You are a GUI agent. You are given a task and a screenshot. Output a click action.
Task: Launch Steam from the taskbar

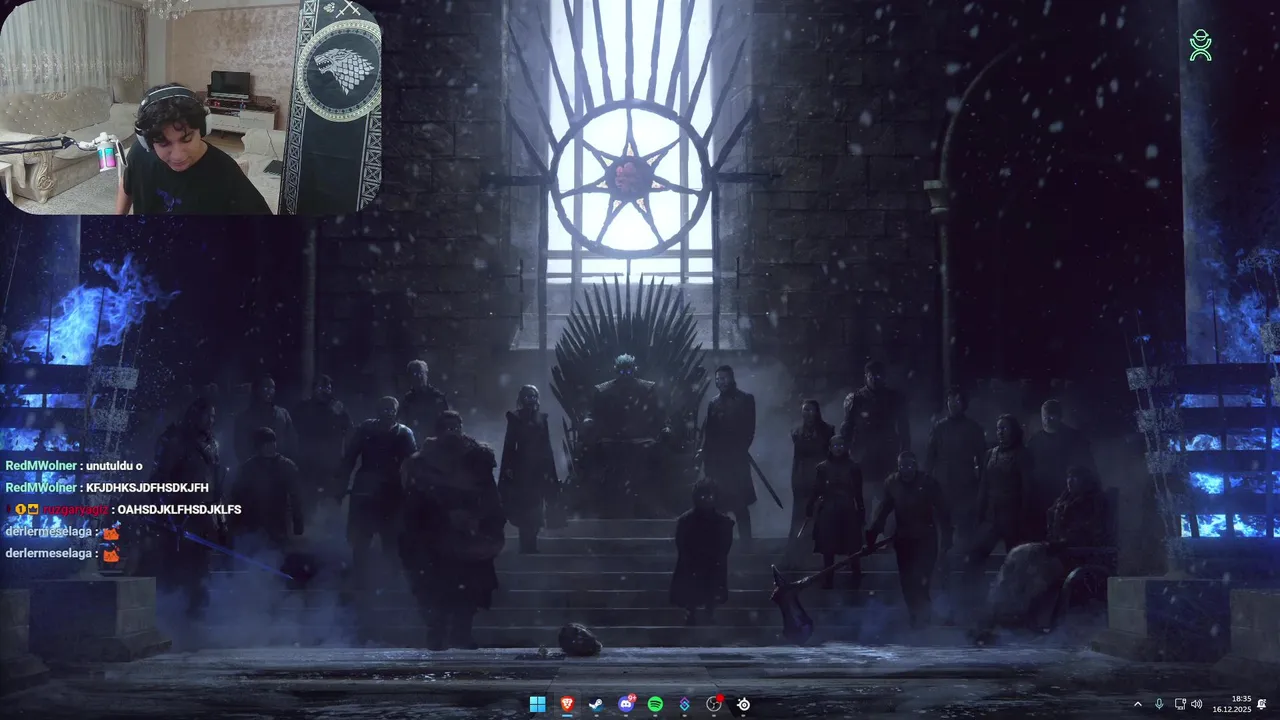coord(596,704)
